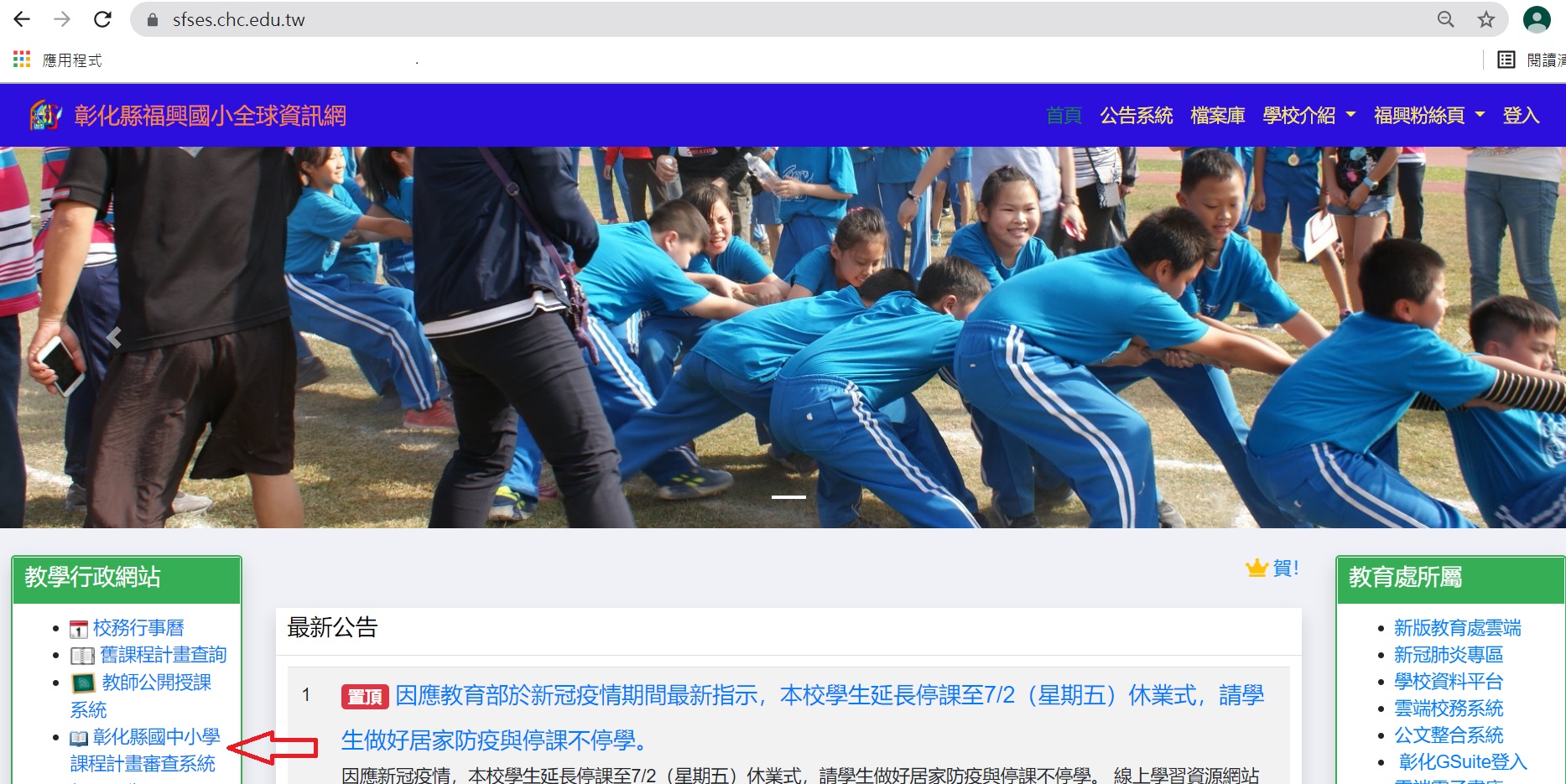Screen dimensions: 1566x784
Task: Expand the 福興粉絲頁 dropdown menu
Action: (x=1429, y=116)
